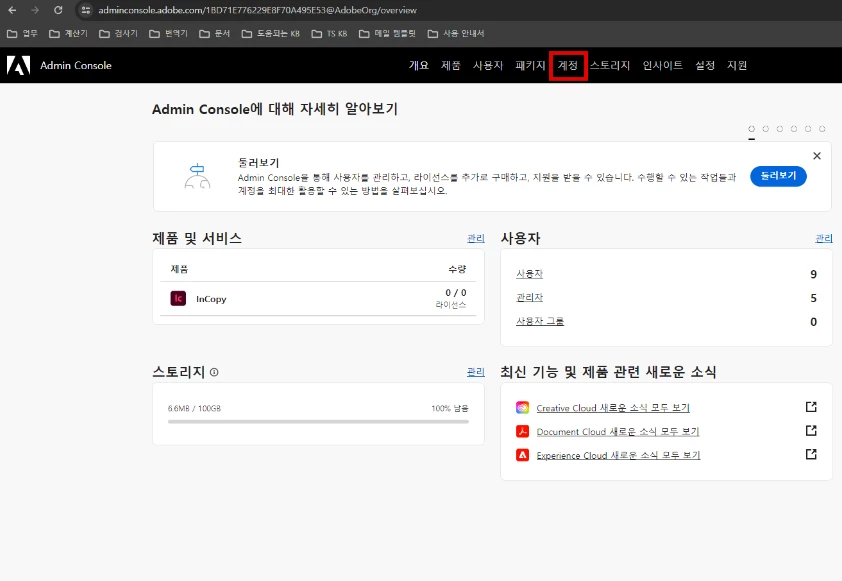
Task: Open the 패키지 tab
Action: pos(530,66)
